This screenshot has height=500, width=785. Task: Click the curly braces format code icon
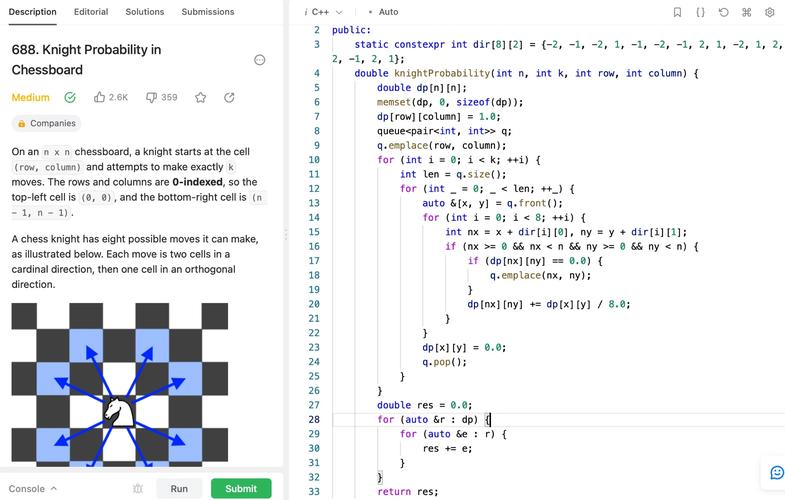tap(700, 12)
